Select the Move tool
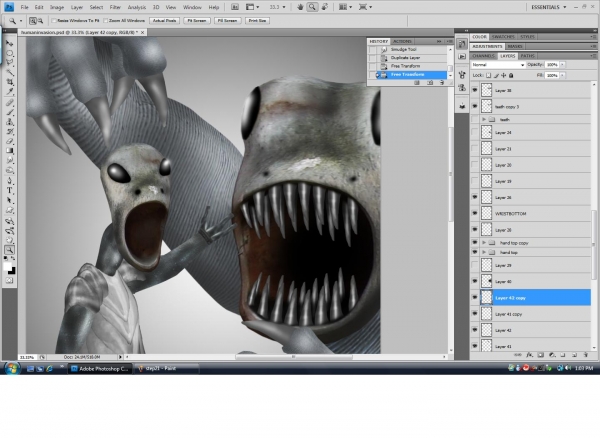This screenshot has height=438, width=600. 10,43
